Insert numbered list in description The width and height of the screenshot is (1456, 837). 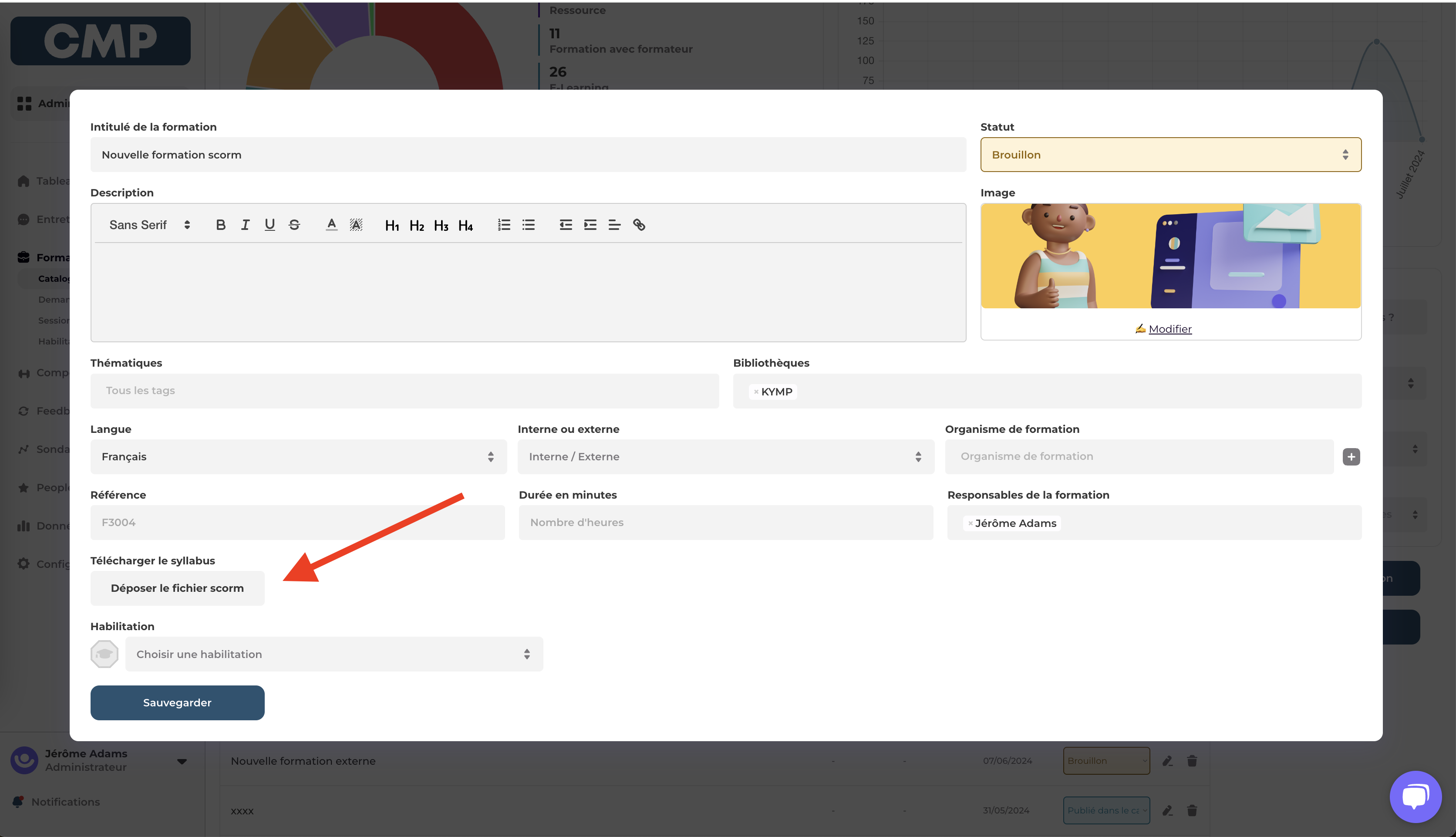click(x=504, y=225)
